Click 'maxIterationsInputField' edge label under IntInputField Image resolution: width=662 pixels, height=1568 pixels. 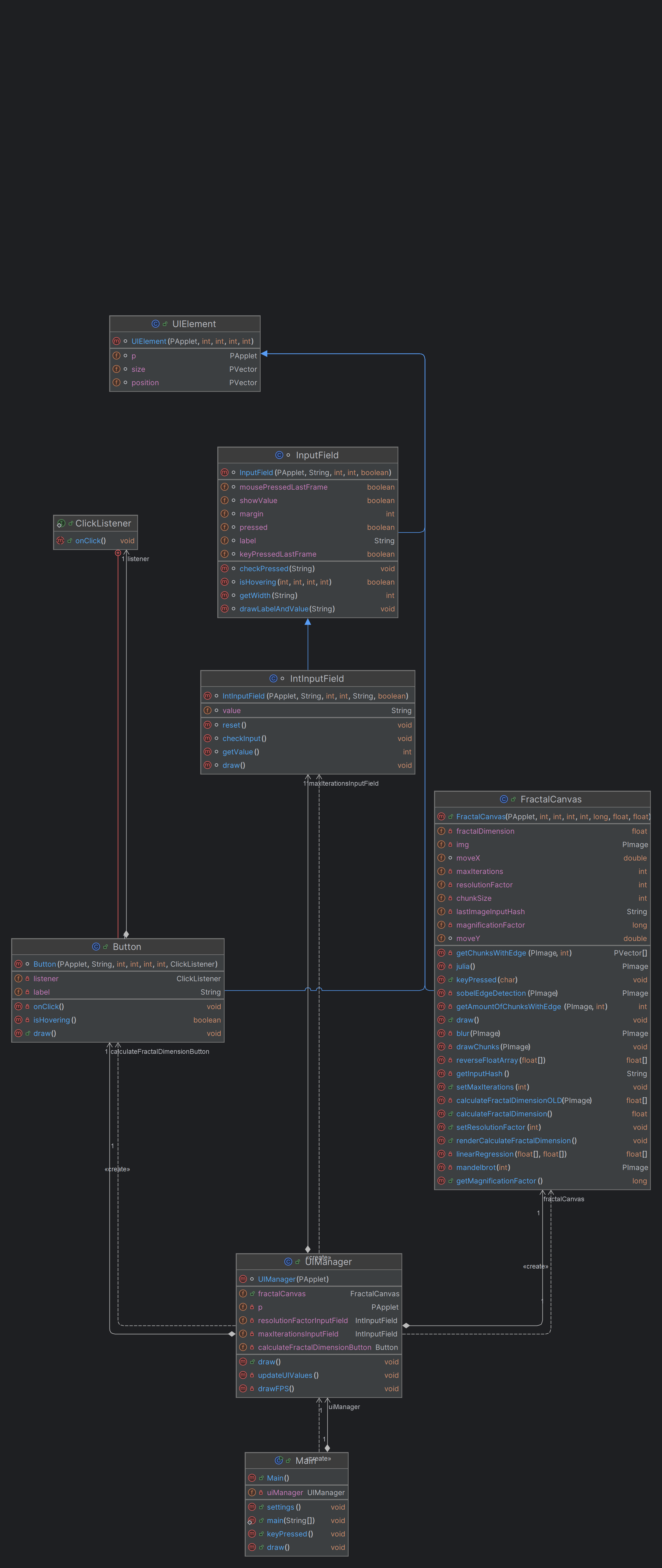coord(344,783)
